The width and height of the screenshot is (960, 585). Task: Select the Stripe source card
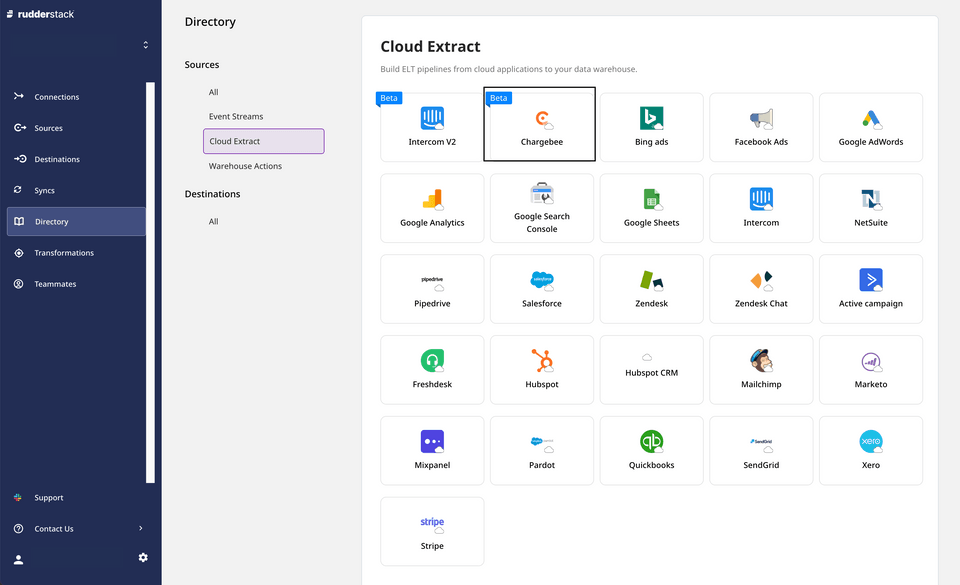click(x=432, y=531)
